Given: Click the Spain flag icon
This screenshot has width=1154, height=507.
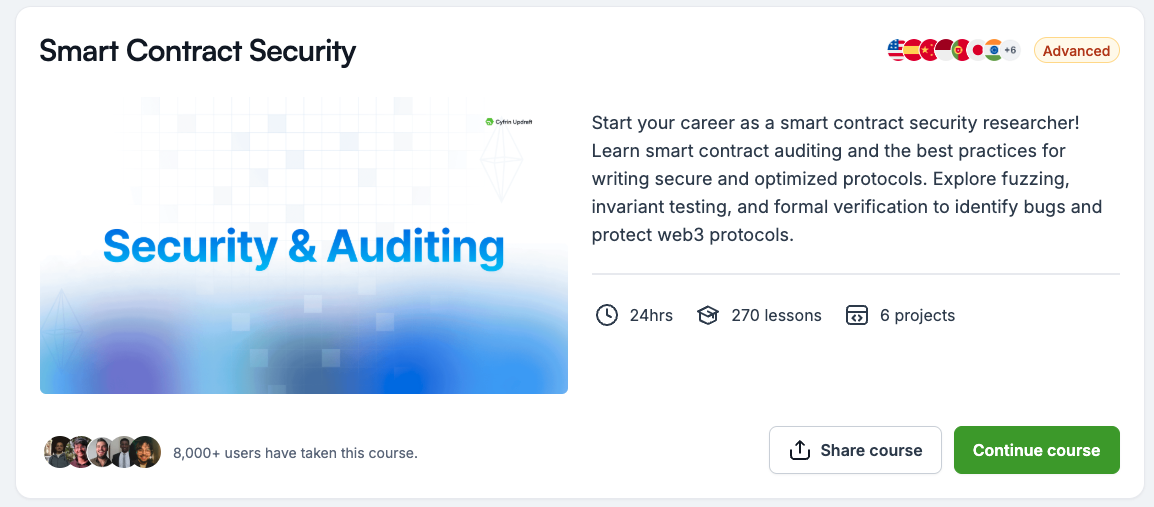Looking at the screenshot, I should pyautogui.click(x=911, y=50).
